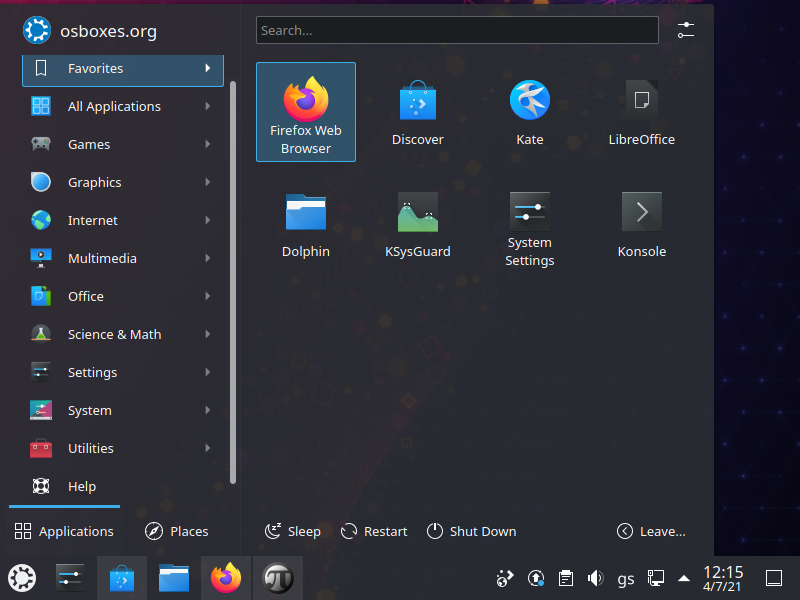Open the Discover software center icon
The width and height of the screenshot is (800, 600).
click(x=417, y=112)
